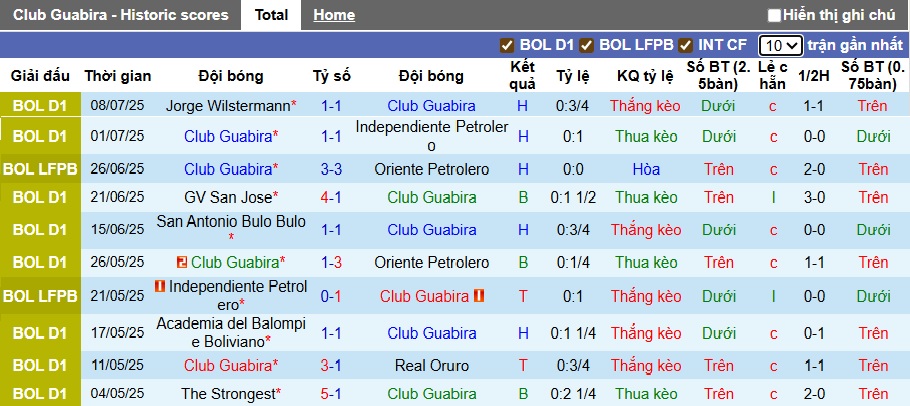Click the 5-1 score for The Strongest
The image size is (910, 406).
coord(331,394)
